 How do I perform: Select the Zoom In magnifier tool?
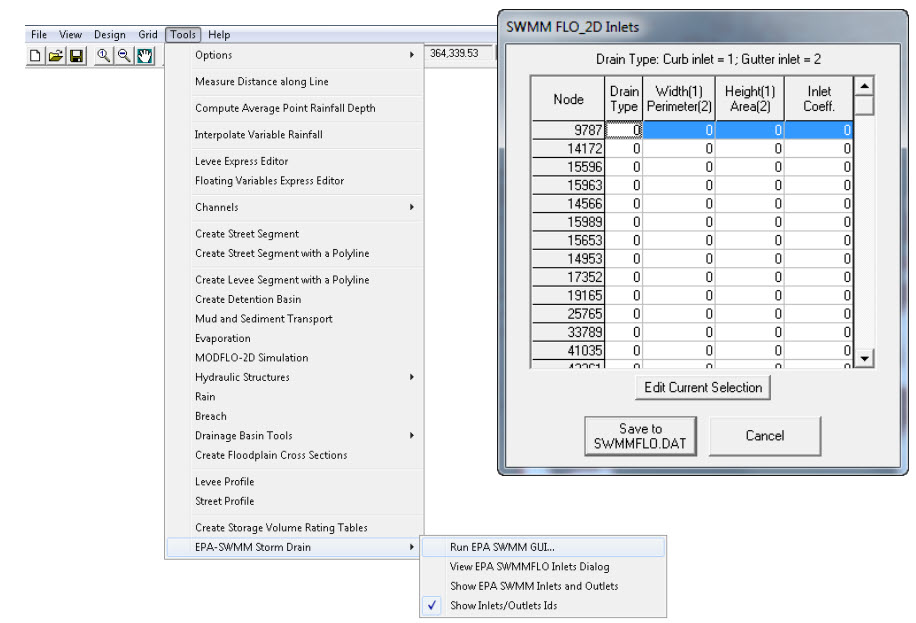coord(103,56)
